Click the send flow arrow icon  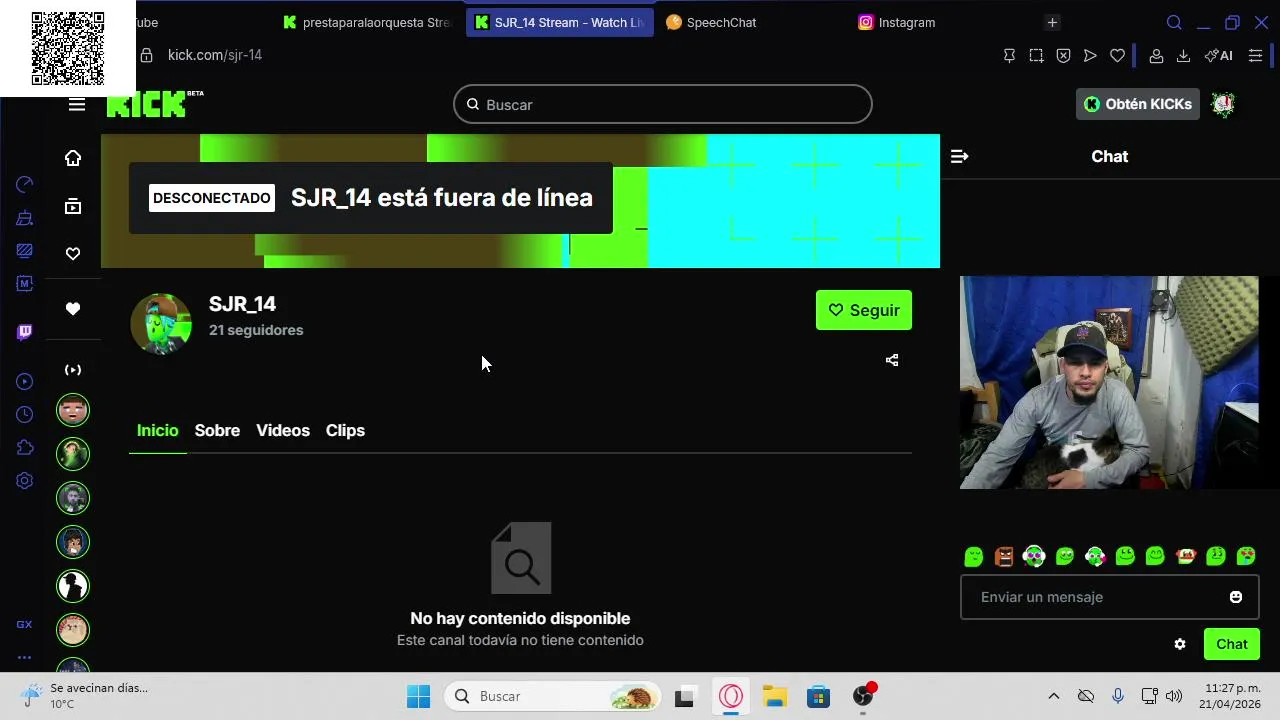1090,56
